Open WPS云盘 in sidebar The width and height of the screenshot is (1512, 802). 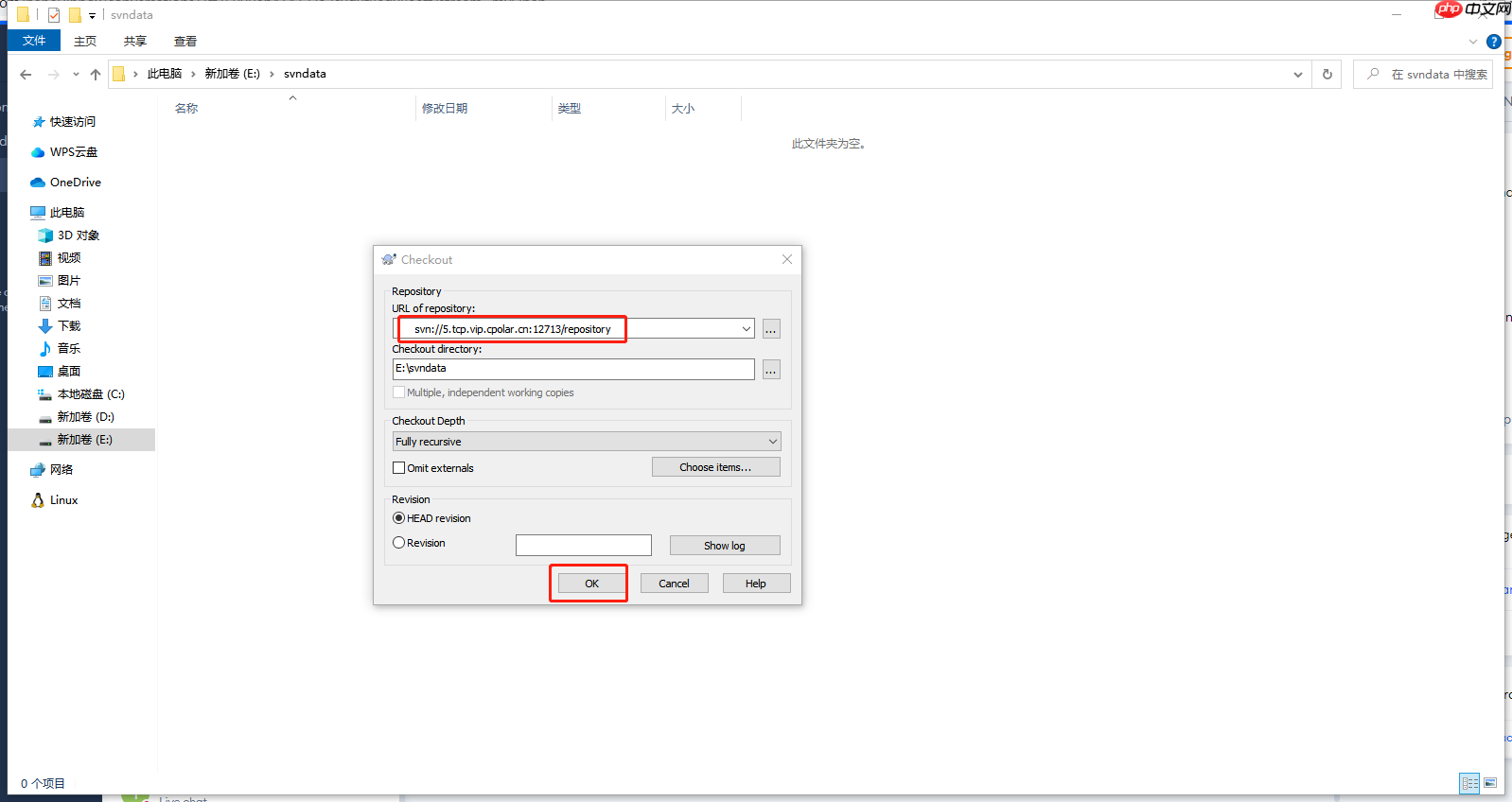(74, 152)
